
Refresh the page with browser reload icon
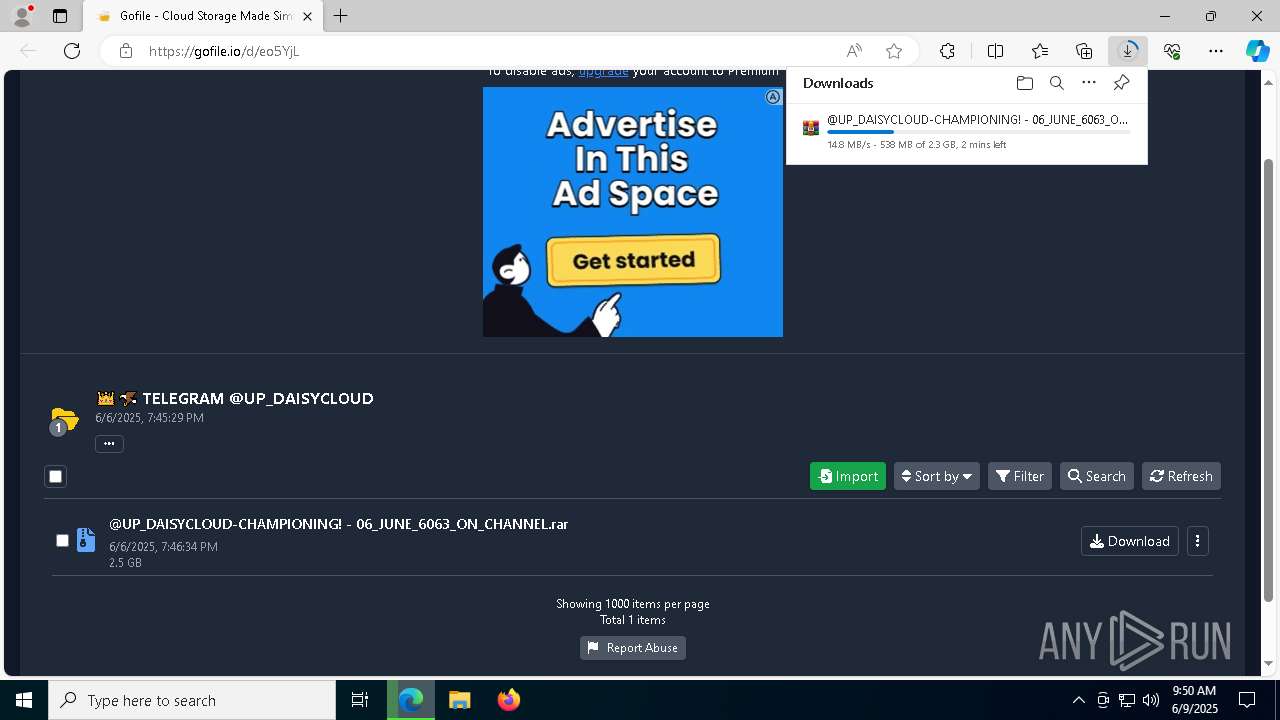[72, 51]
